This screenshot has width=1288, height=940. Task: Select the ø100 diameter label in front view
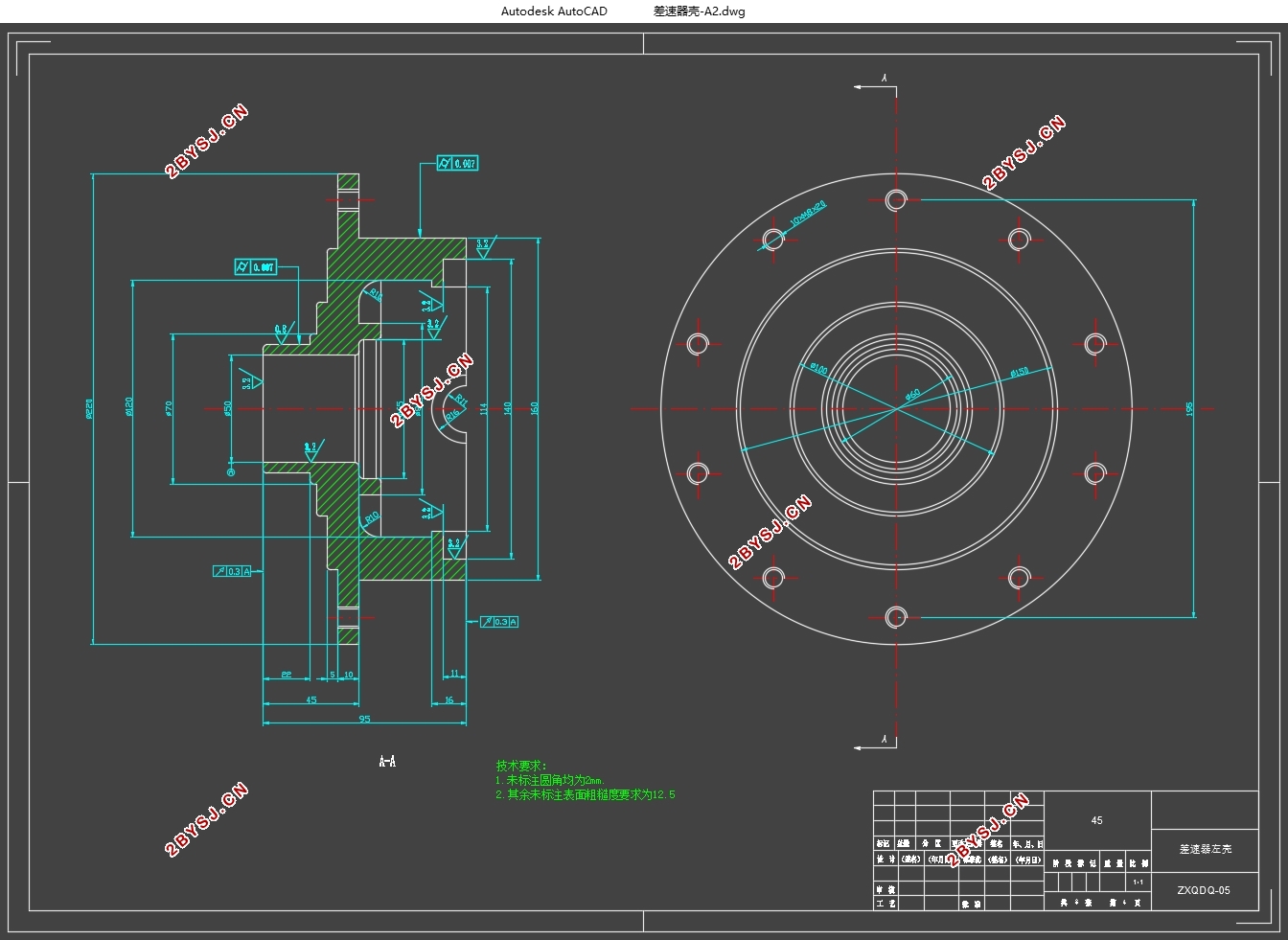coord(817,368)
